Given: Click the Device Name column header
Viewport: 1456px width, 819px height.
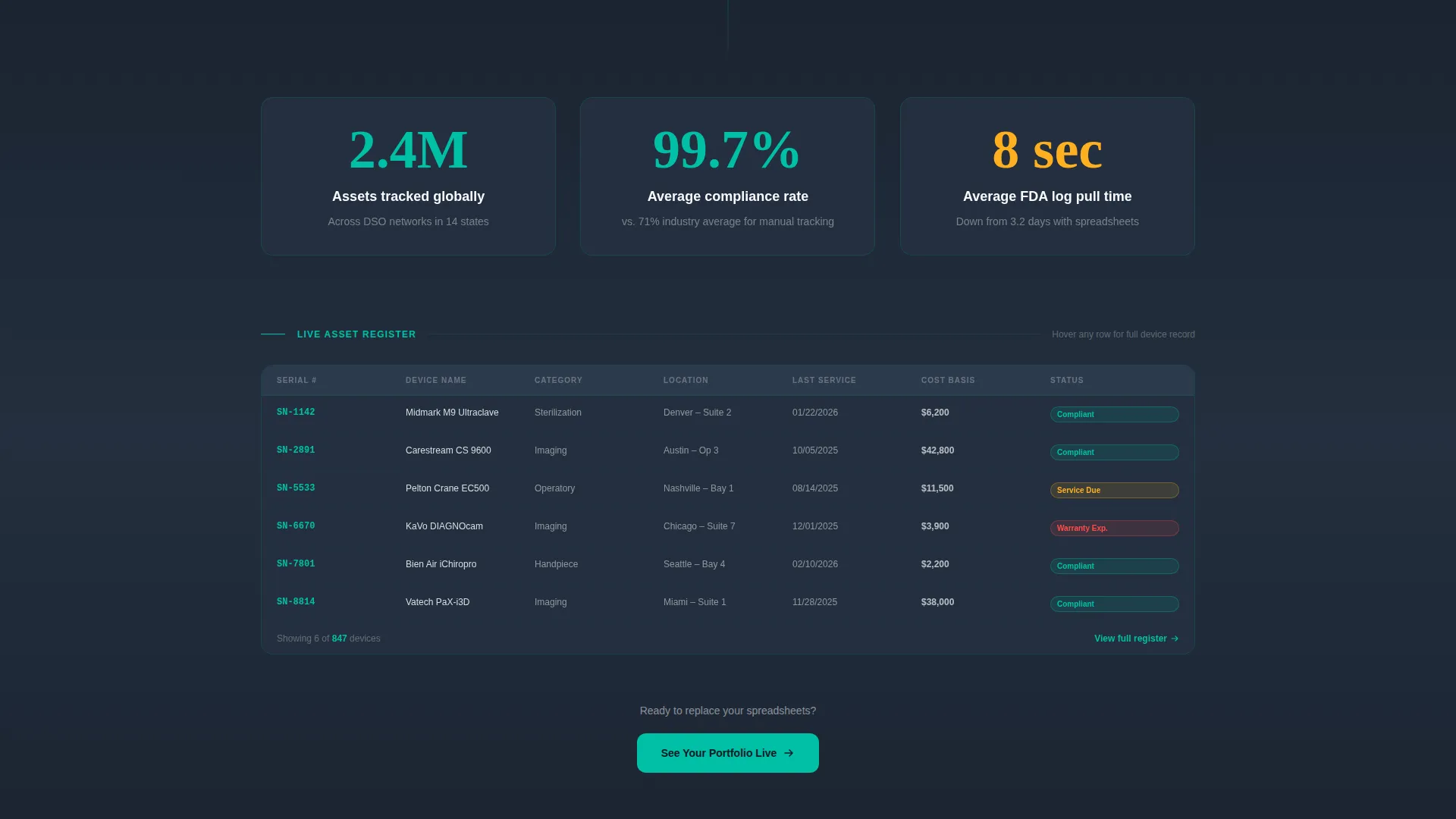Looking at the screenshot, I should coord(436,381).
